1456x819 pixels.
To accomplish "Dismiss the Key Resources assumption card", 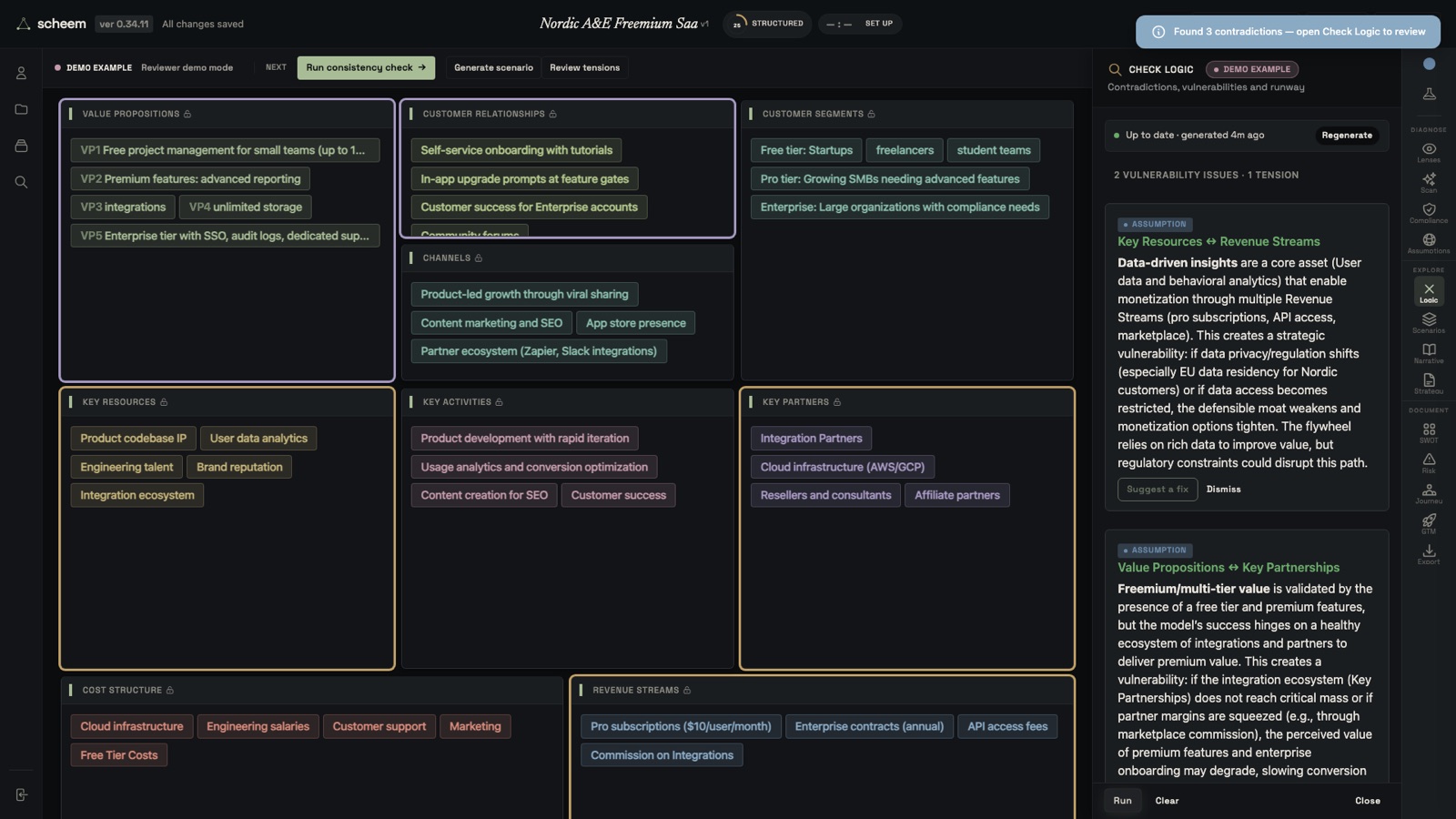I will point(1223,490).
